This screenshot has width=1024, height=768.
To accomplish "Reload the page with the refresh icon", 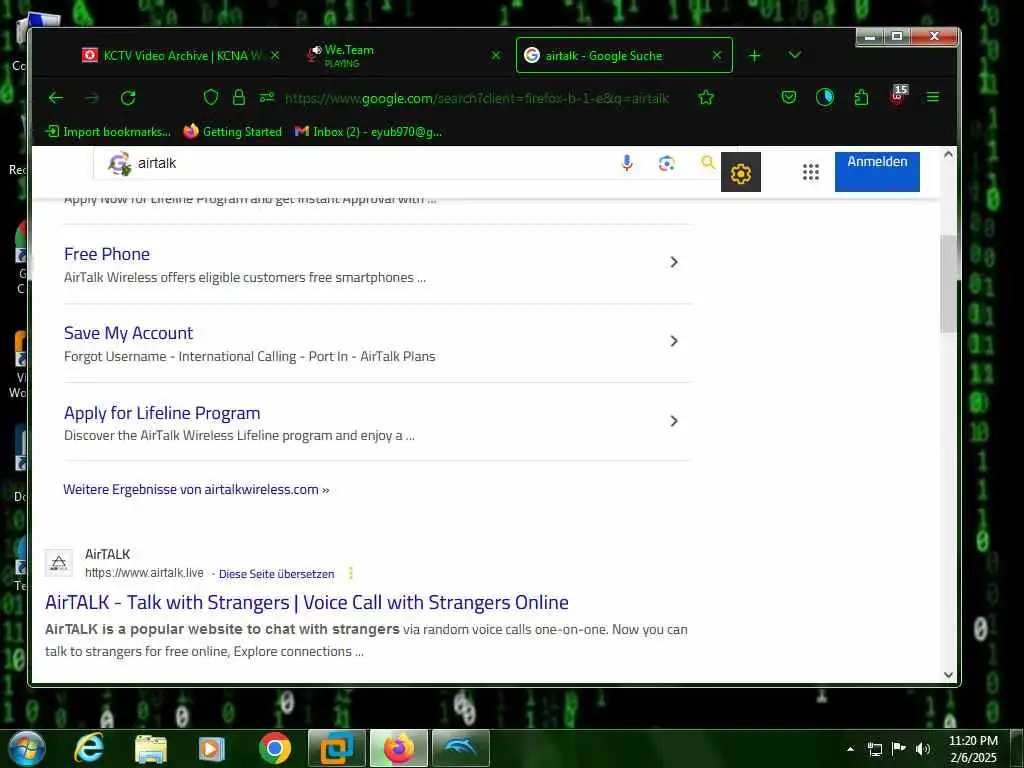I will point(128,98).
